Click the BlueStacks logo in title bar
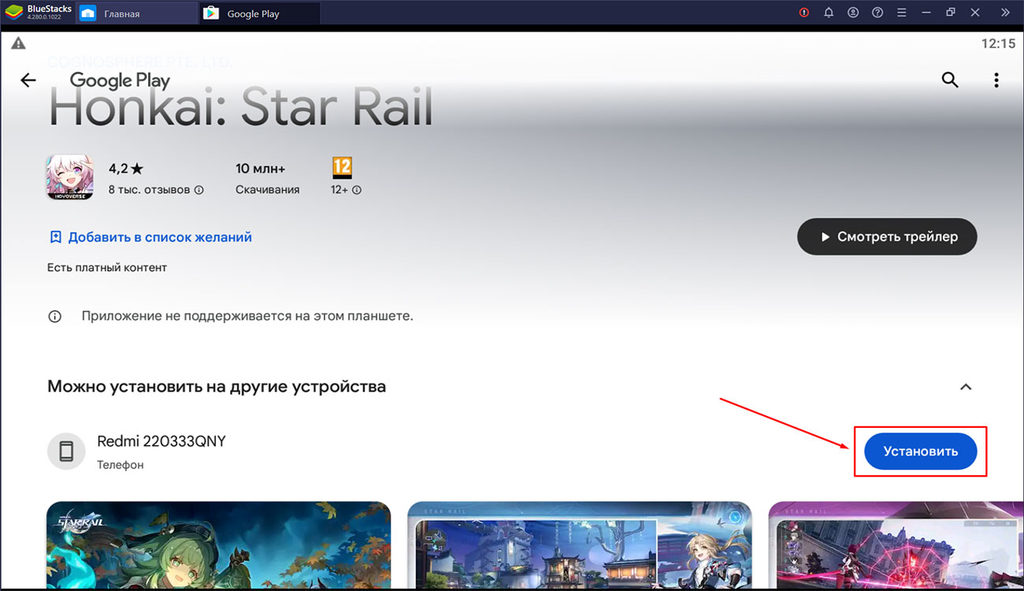Viewport: 1024px width, 591px height. coord(14,12)
